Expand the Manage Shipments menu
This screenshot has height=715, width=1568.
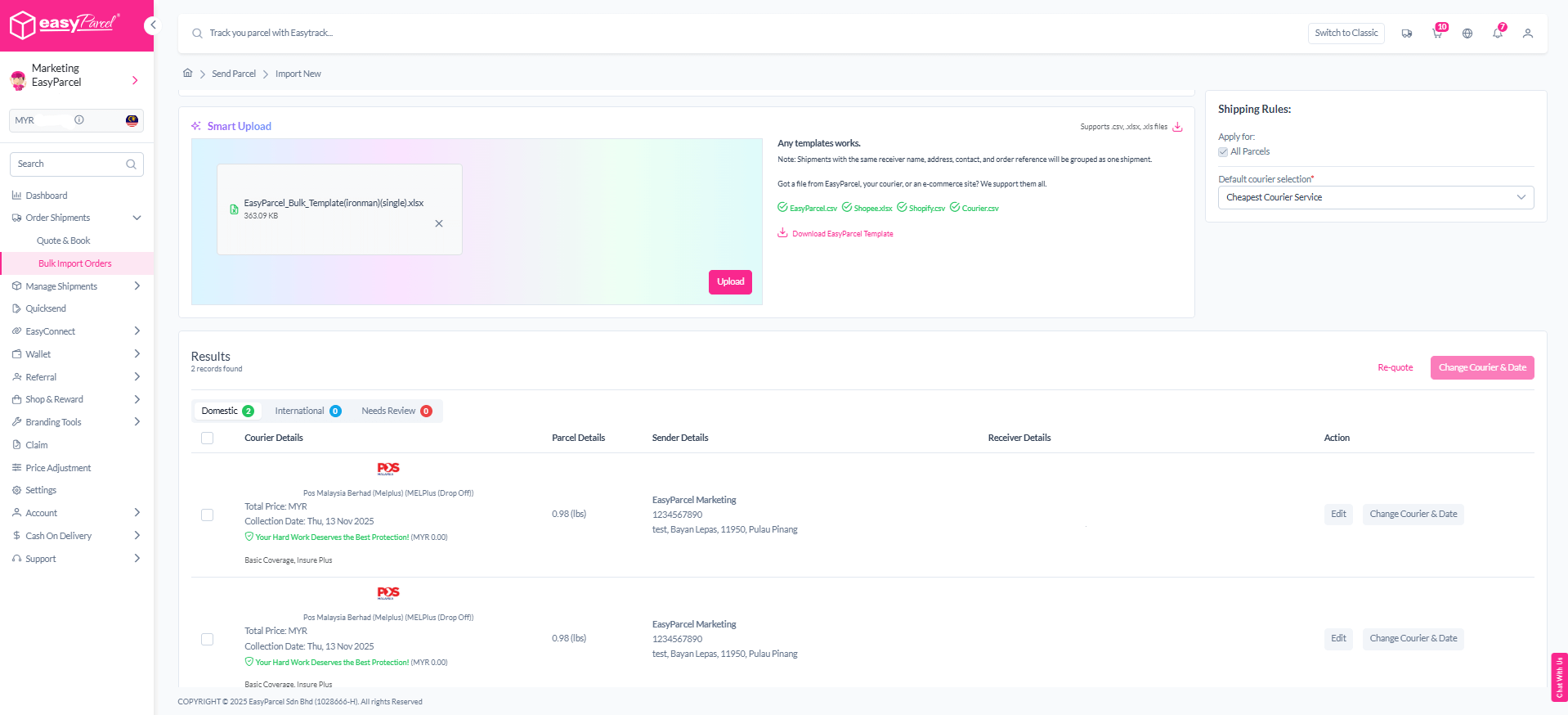coord(76,286)
